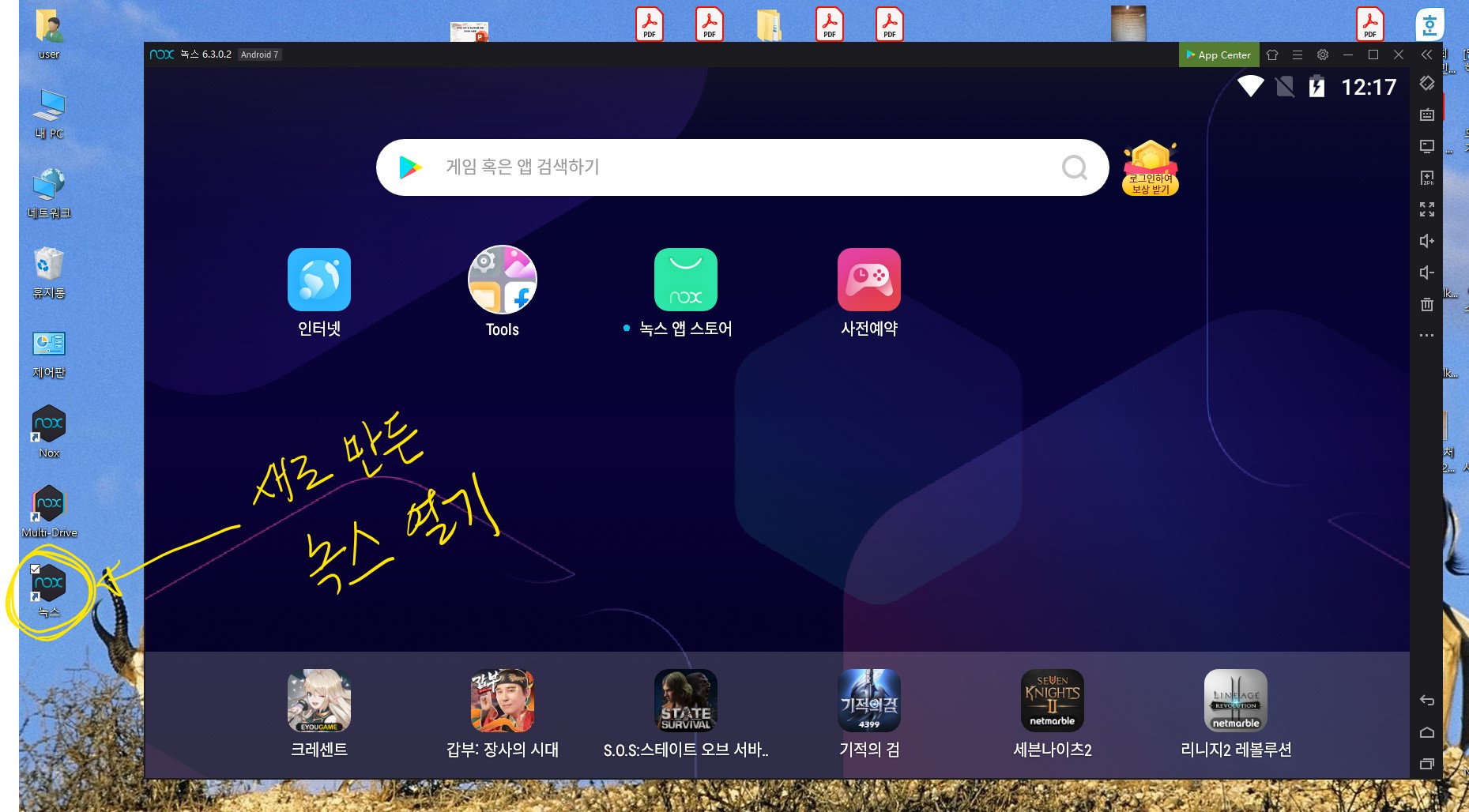
Task: Select the Hancom desktop icon
Action: [x=1429, y=24]
